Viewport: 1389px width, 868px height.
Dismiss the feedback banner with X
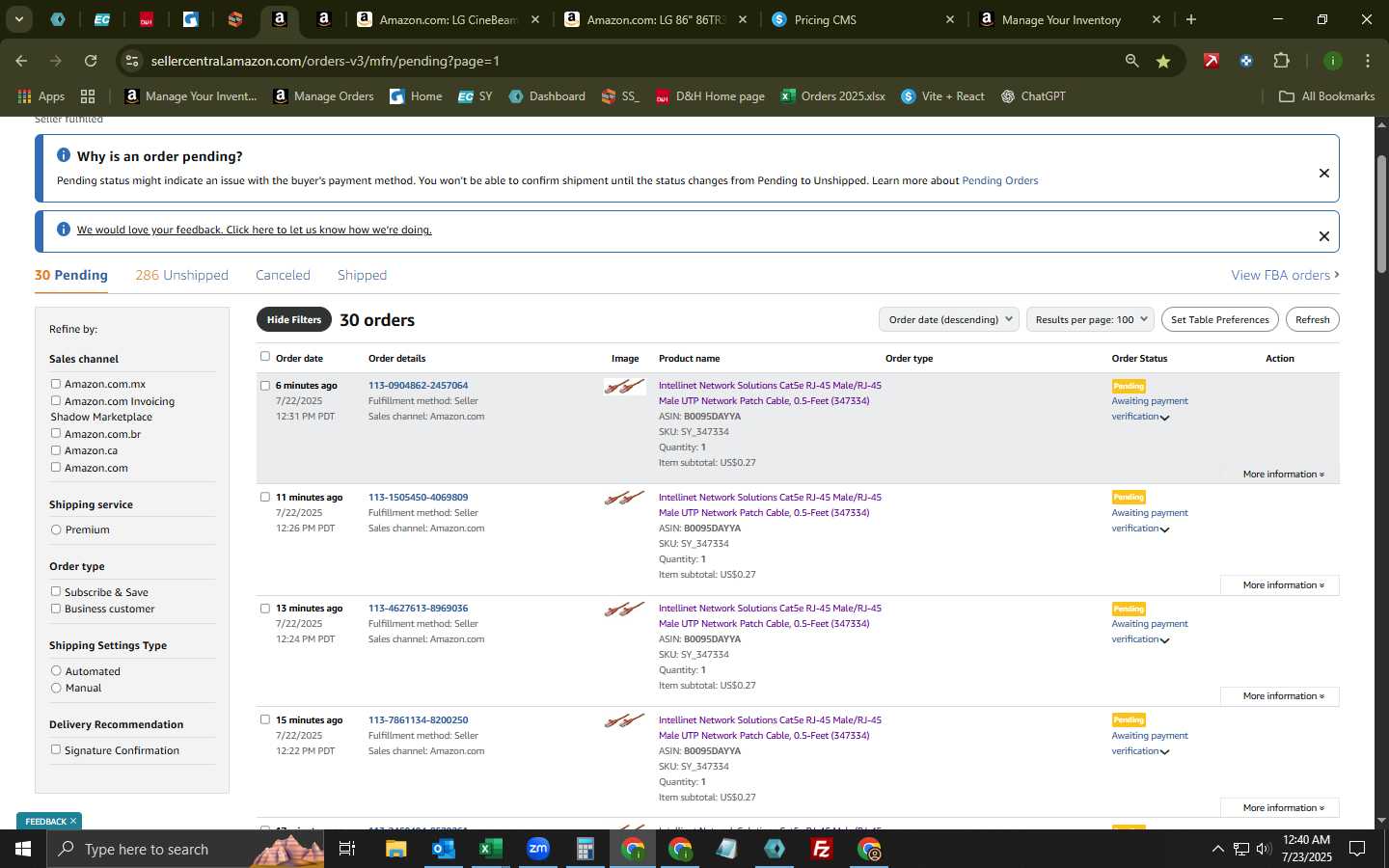(x=1323, y=236)
